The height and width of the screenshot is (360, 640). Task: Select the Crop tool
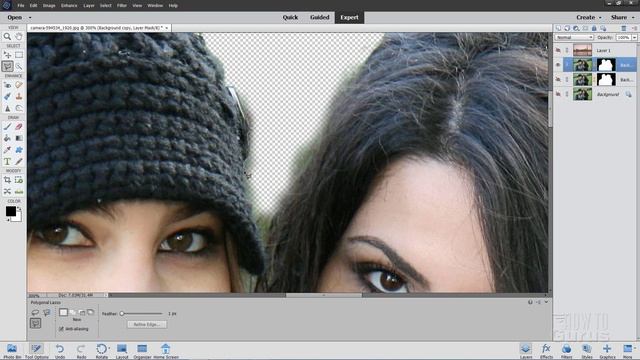7,180
